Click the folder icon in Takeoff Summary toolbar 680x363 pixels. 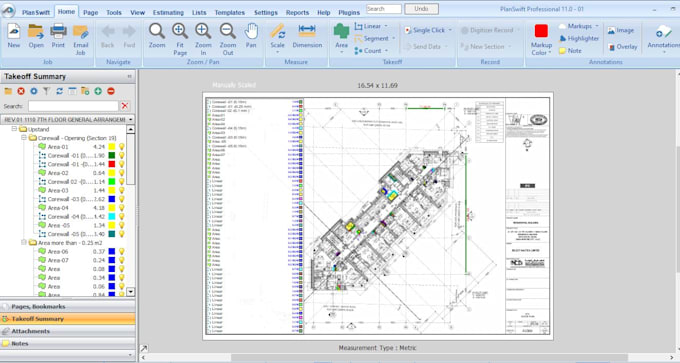pos(8,91)
